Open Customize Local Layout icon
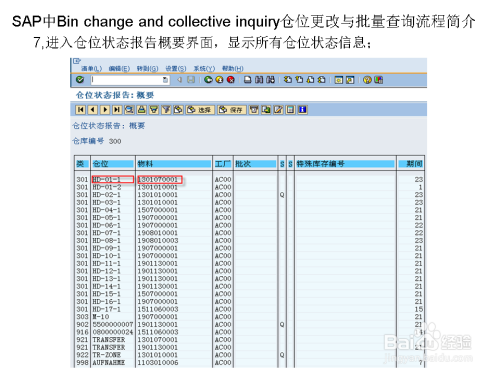500x375 pixels. 379,80
